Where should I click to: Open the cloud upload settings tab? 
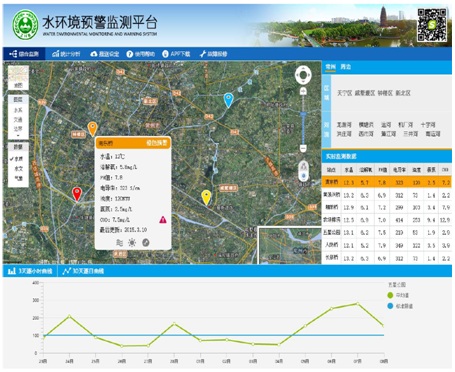tap(105, 54)
